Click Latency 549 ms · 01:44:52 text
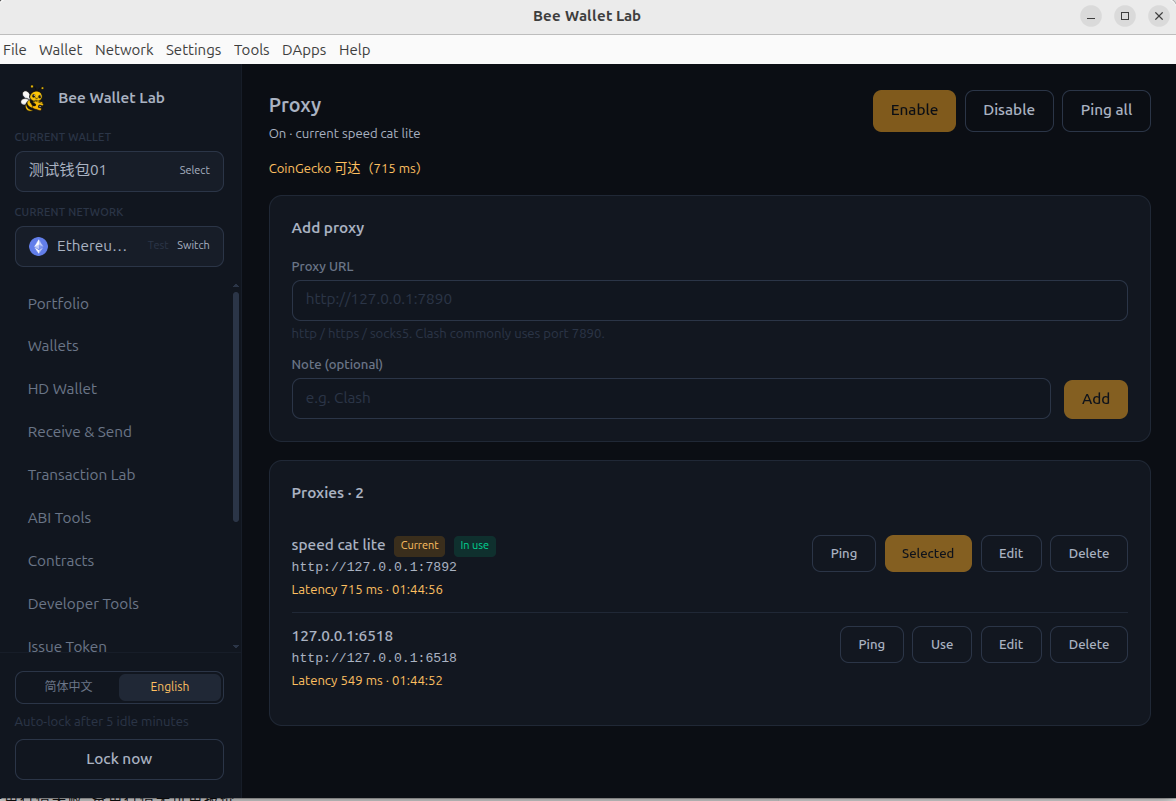The image size is (1176, 801). (x=367, y=680)
